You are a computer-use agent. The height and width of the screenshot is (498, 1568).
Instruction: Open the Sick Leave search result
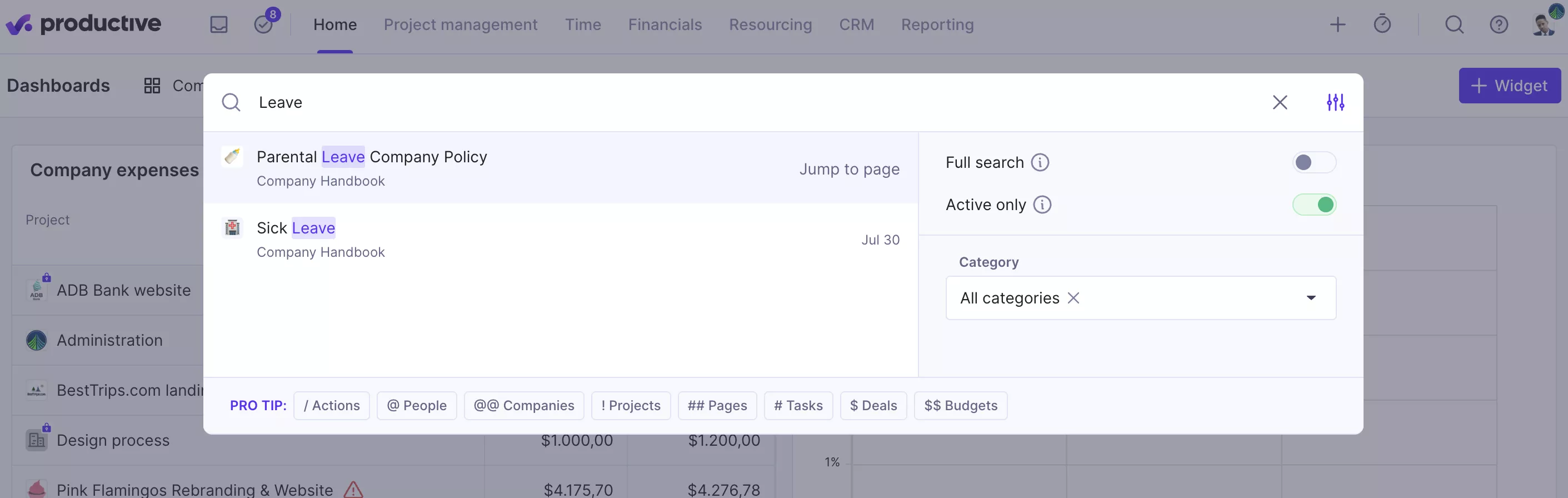pyautogui.click(x=560, y=239)
